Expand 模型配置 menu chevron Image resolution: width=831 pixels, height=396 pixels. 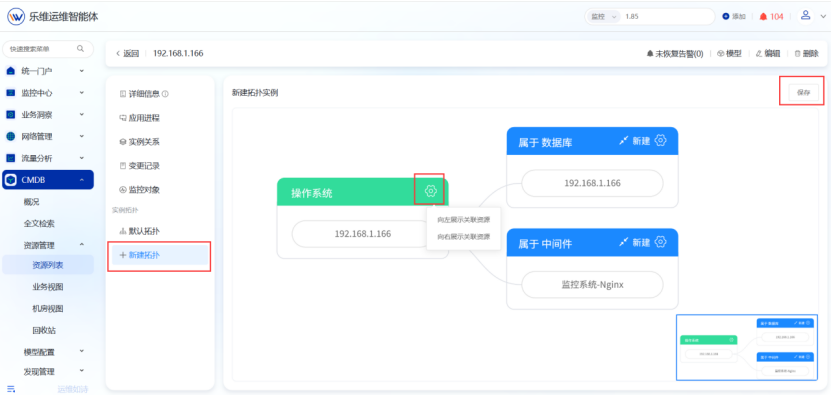click(x=82, y=351)
